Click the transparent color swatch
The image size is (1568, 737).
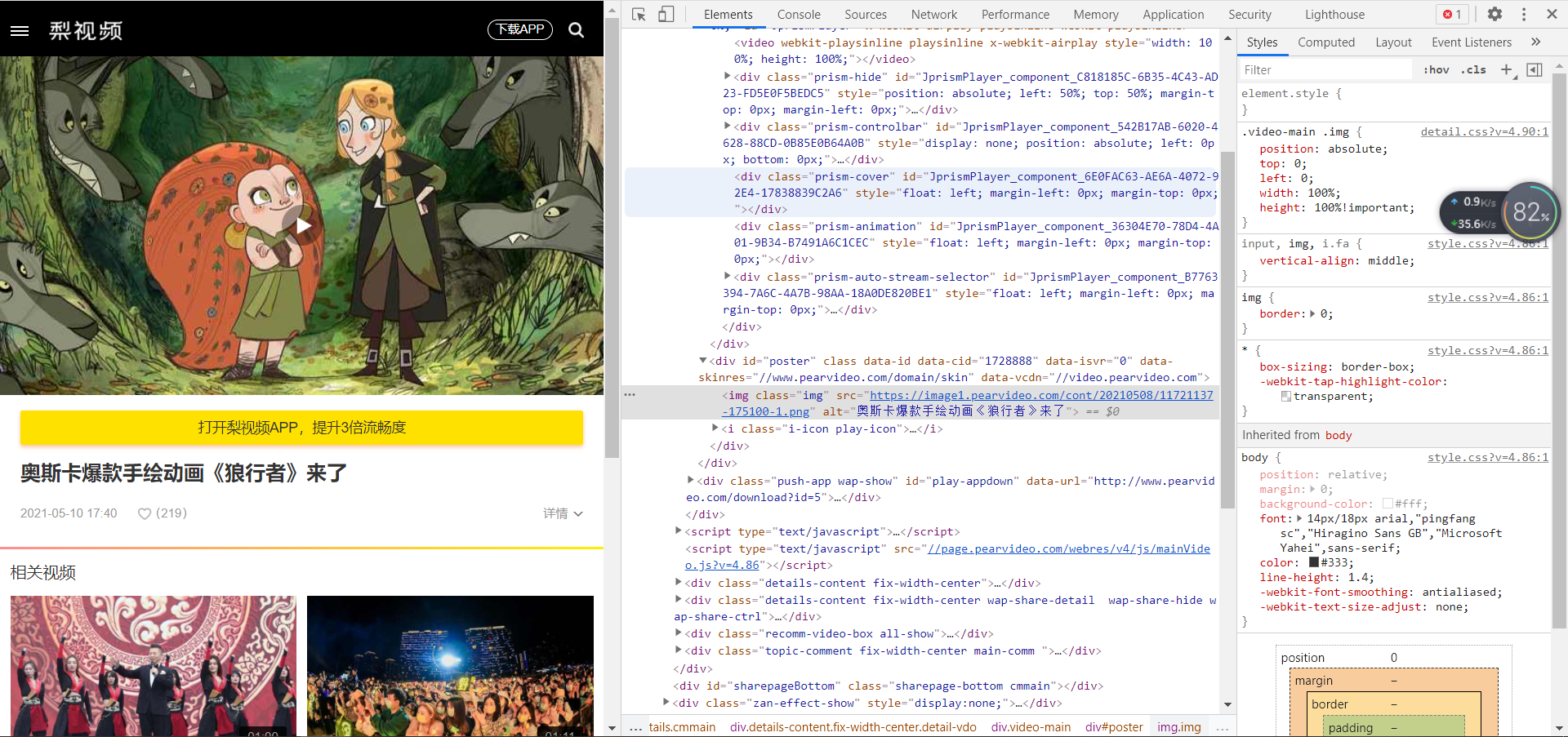1286,397
